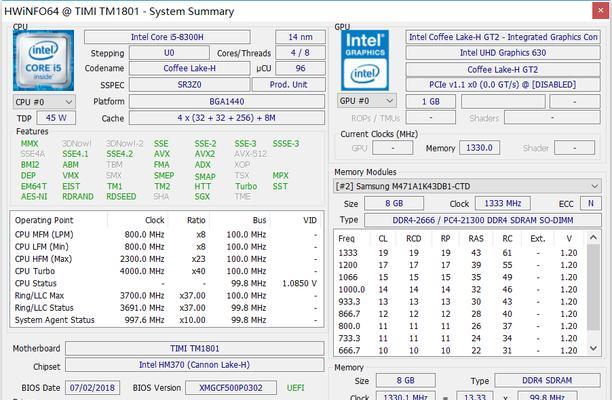Click the Intel Core i5 CPU logo
This screenshot has width=612, height=400.
point(43,60)
